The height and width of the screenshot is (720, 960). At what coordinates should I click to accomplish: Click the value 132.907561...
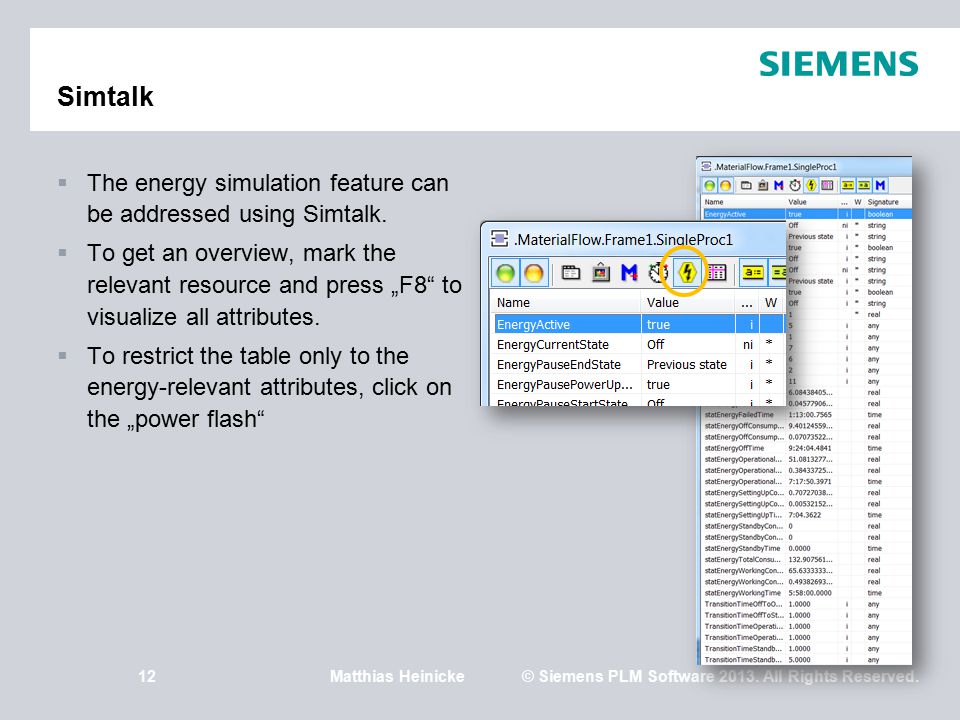tap(810, 560)
